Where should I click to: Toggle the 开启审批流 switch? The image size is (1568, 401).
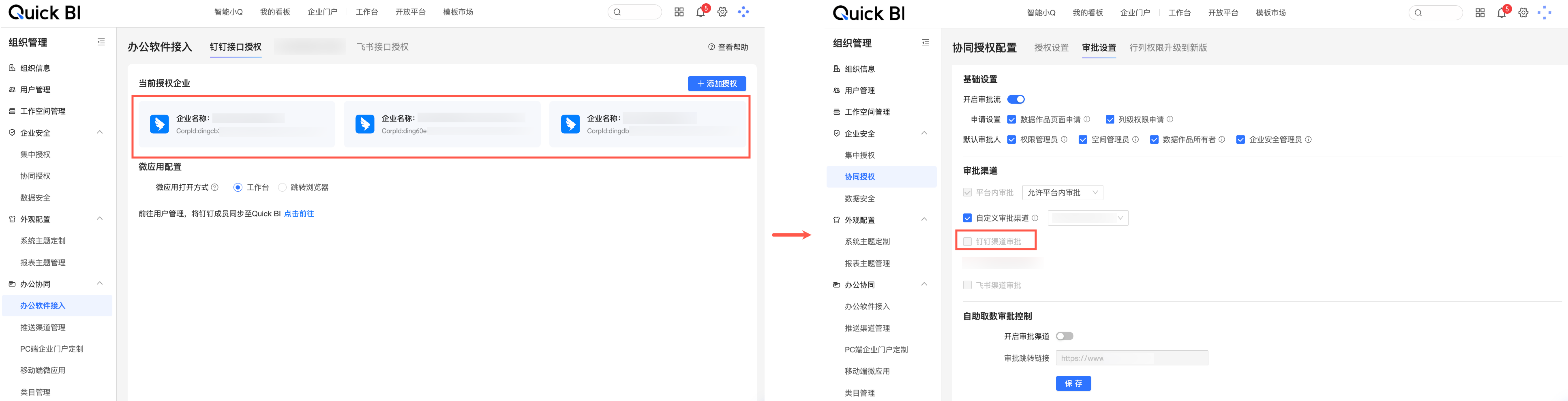[1016, 99]
